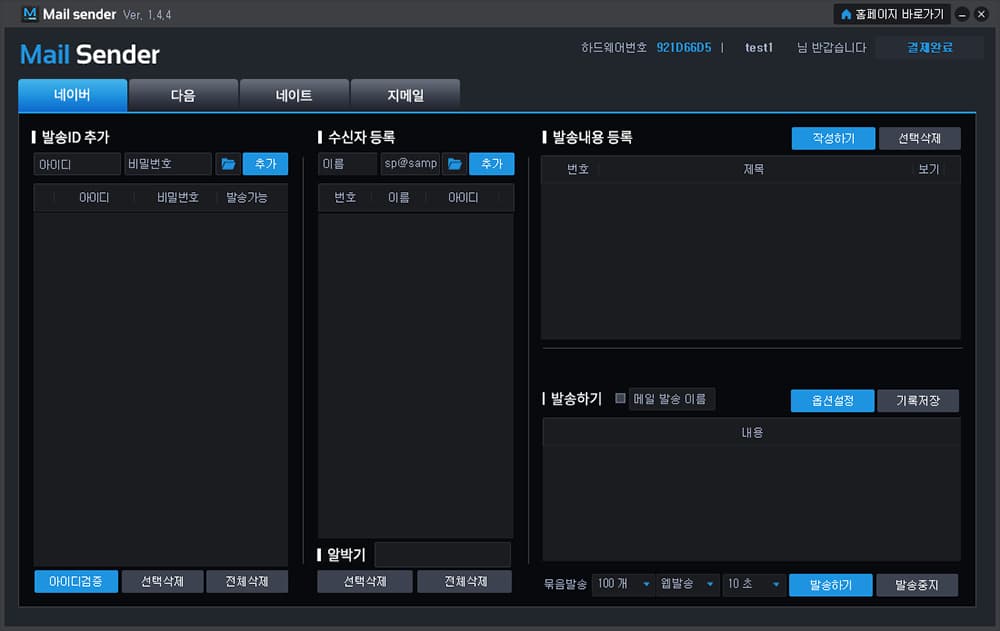Click 제목 column header in content list
Viewport: 1000px width, 631px height.
[753, 169]
